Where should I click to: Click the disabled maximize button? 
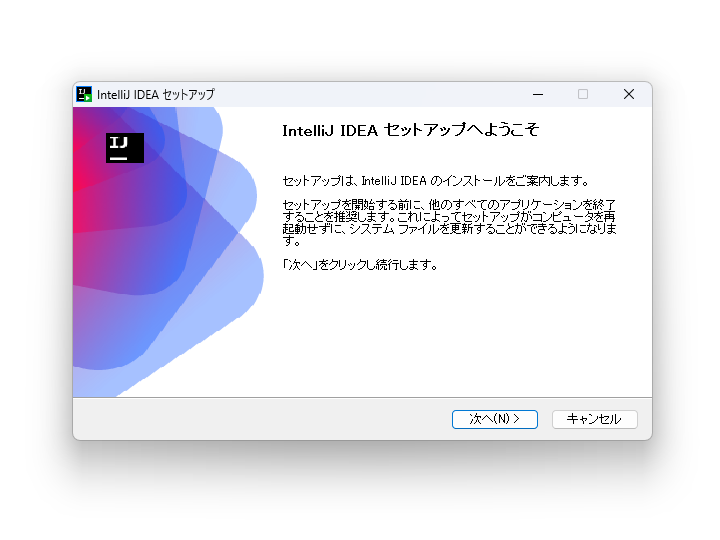(583, 95)
